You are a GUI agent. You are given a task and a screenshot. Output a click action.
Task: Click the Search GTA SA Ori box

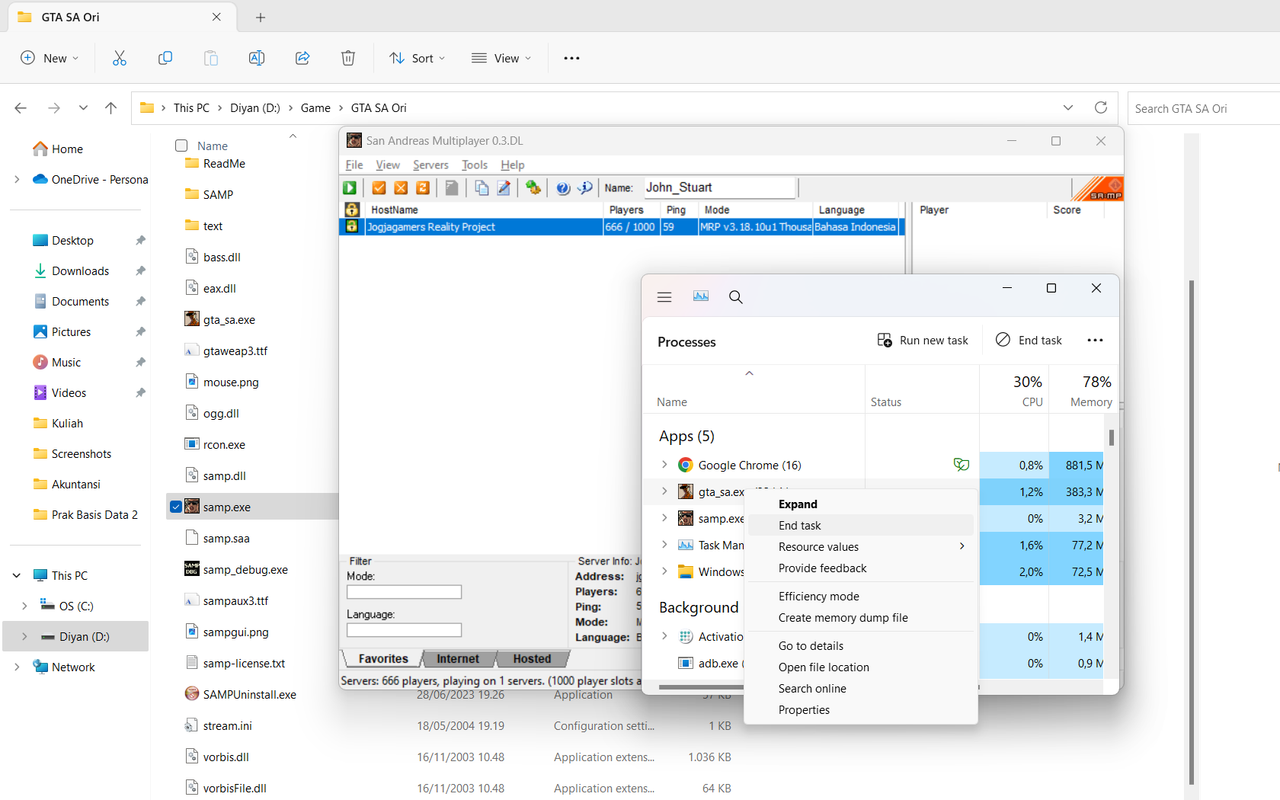[1203, 108]
